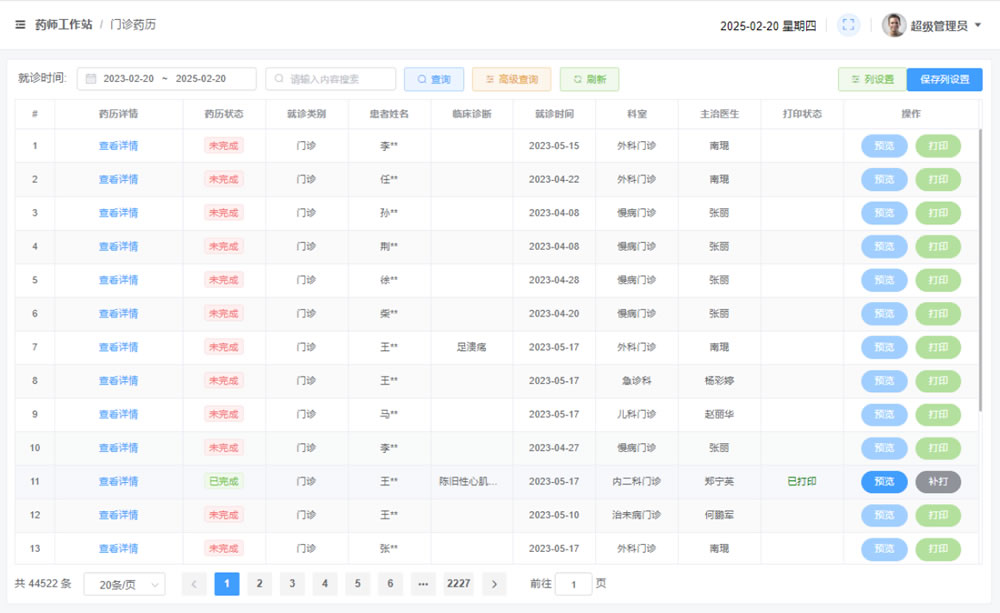Viewport: 1000px width, 613px height.
Task: Go to next page arrow
Action: 494,584
